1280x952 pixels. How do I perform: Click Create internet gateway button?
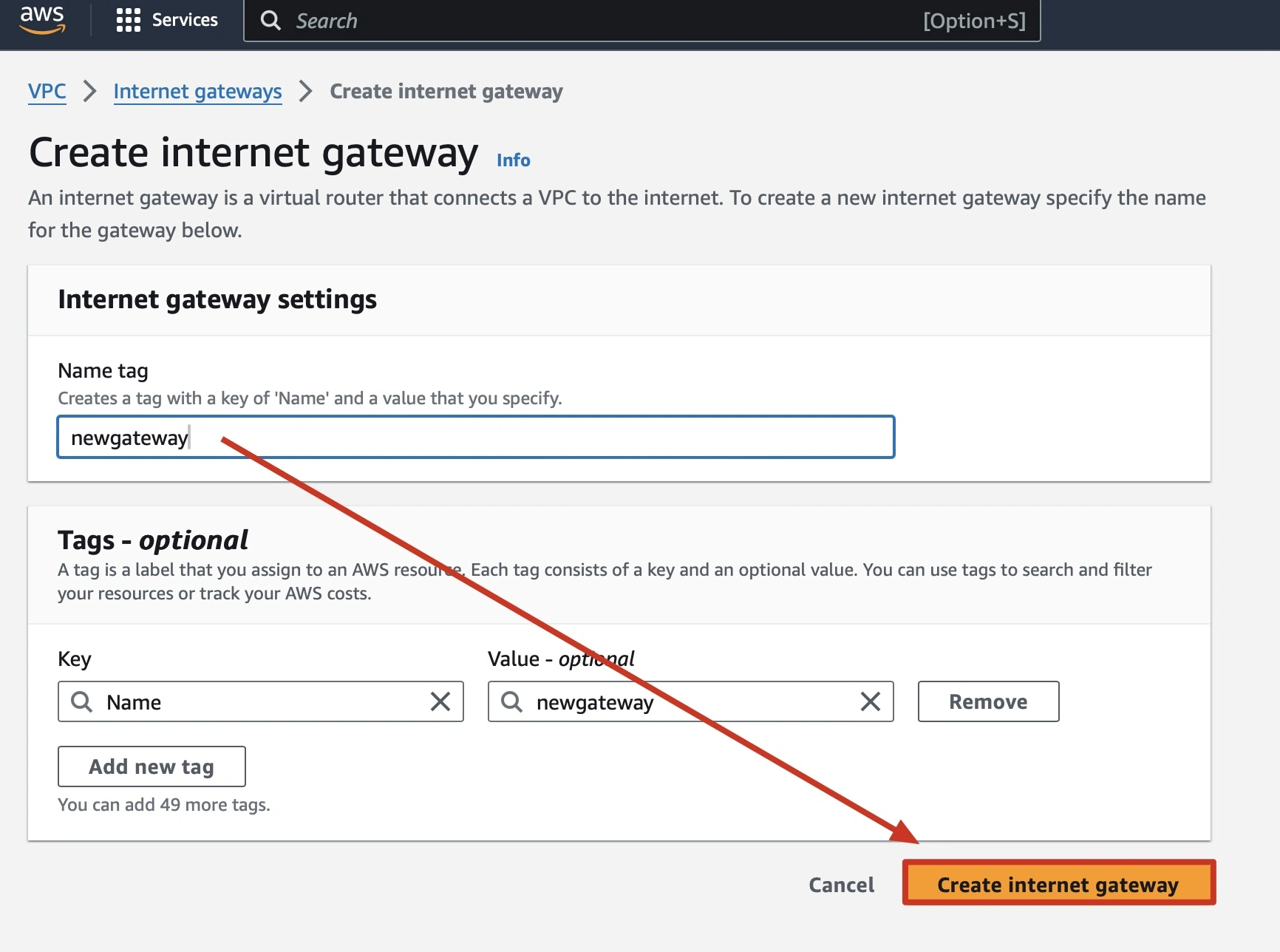click(1058, 884)
